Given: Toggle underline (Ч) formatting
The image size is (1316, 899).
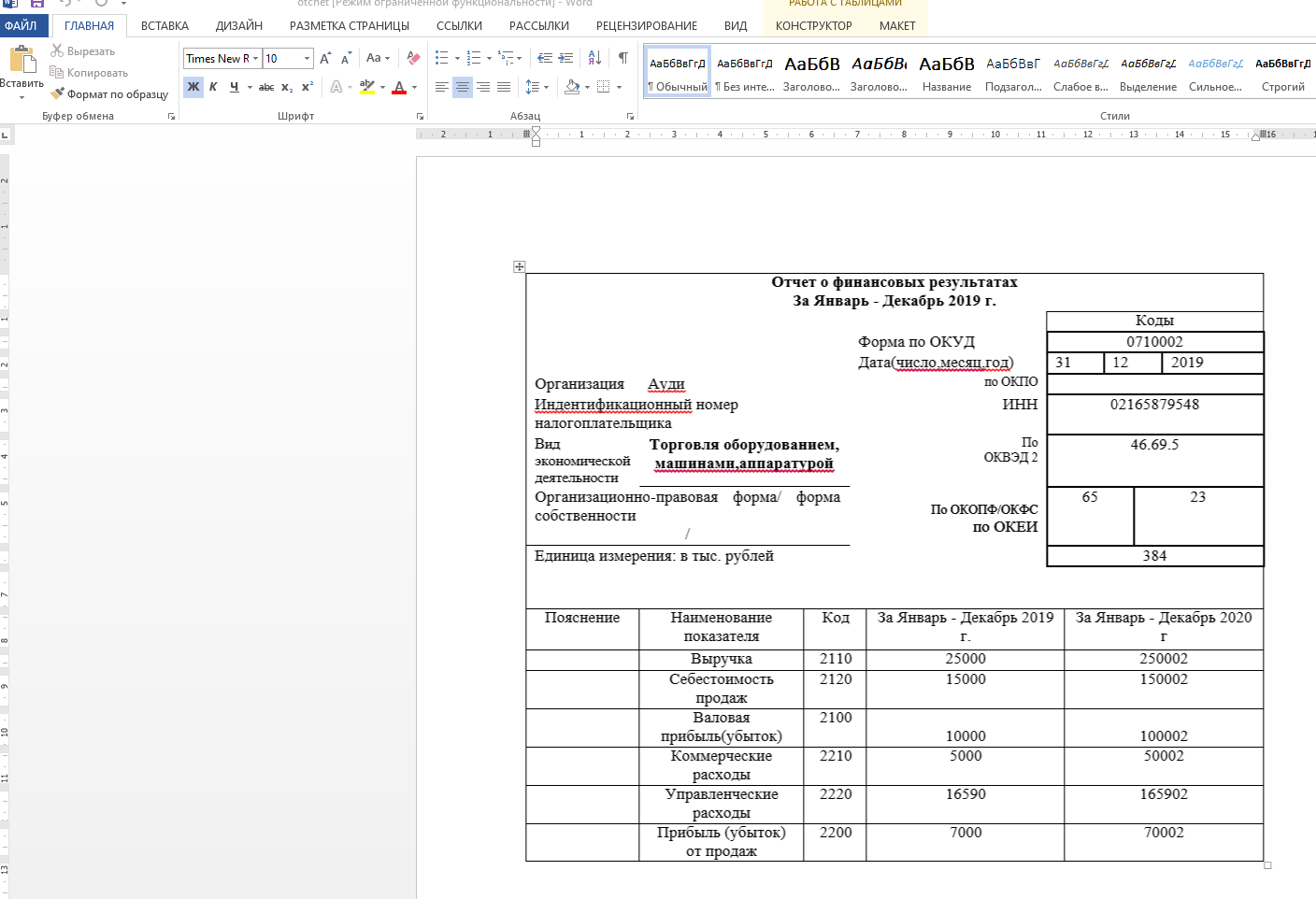Looking at the screenshot, I should point(234,87).
